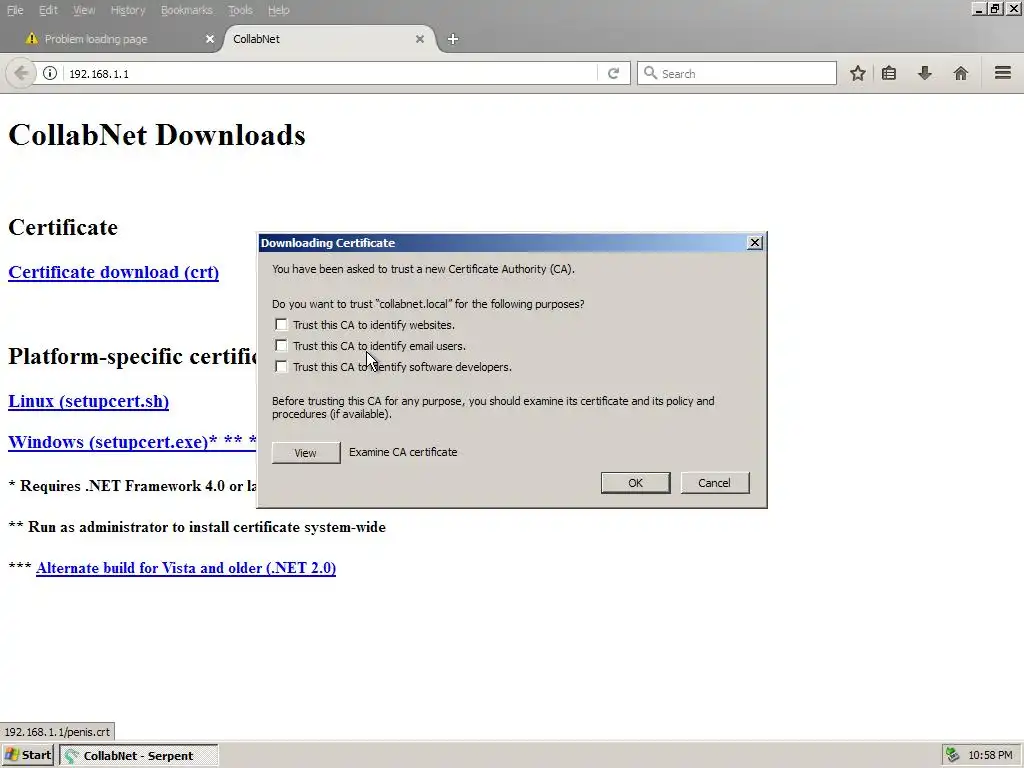This screenshot has width=1024, height=768.
Task: Open the hamburger menu
Action: pos(1002,72)
